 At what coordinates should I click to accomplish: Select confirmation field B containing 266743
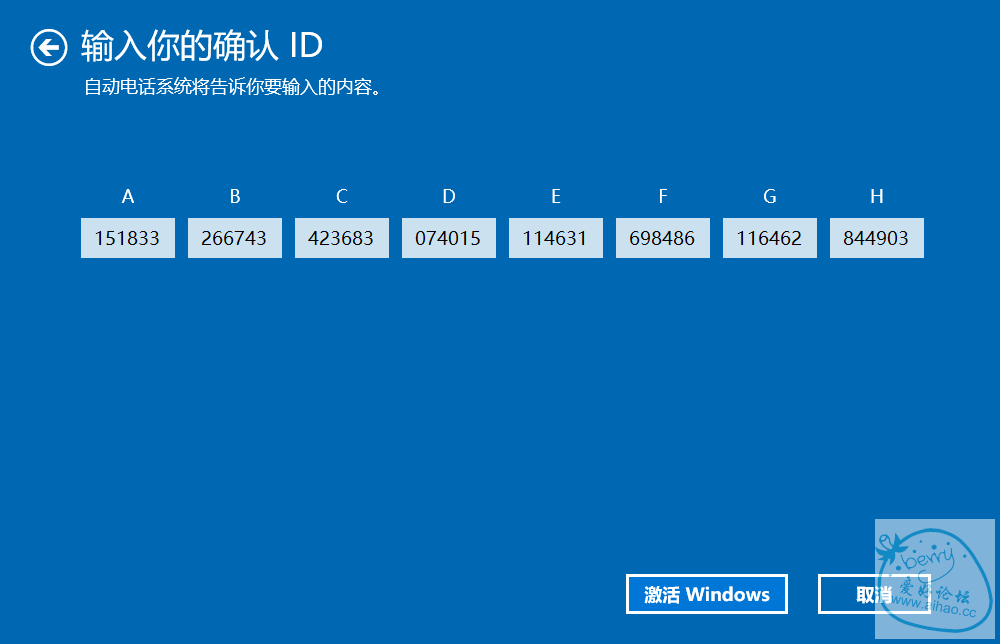(235, 238)
